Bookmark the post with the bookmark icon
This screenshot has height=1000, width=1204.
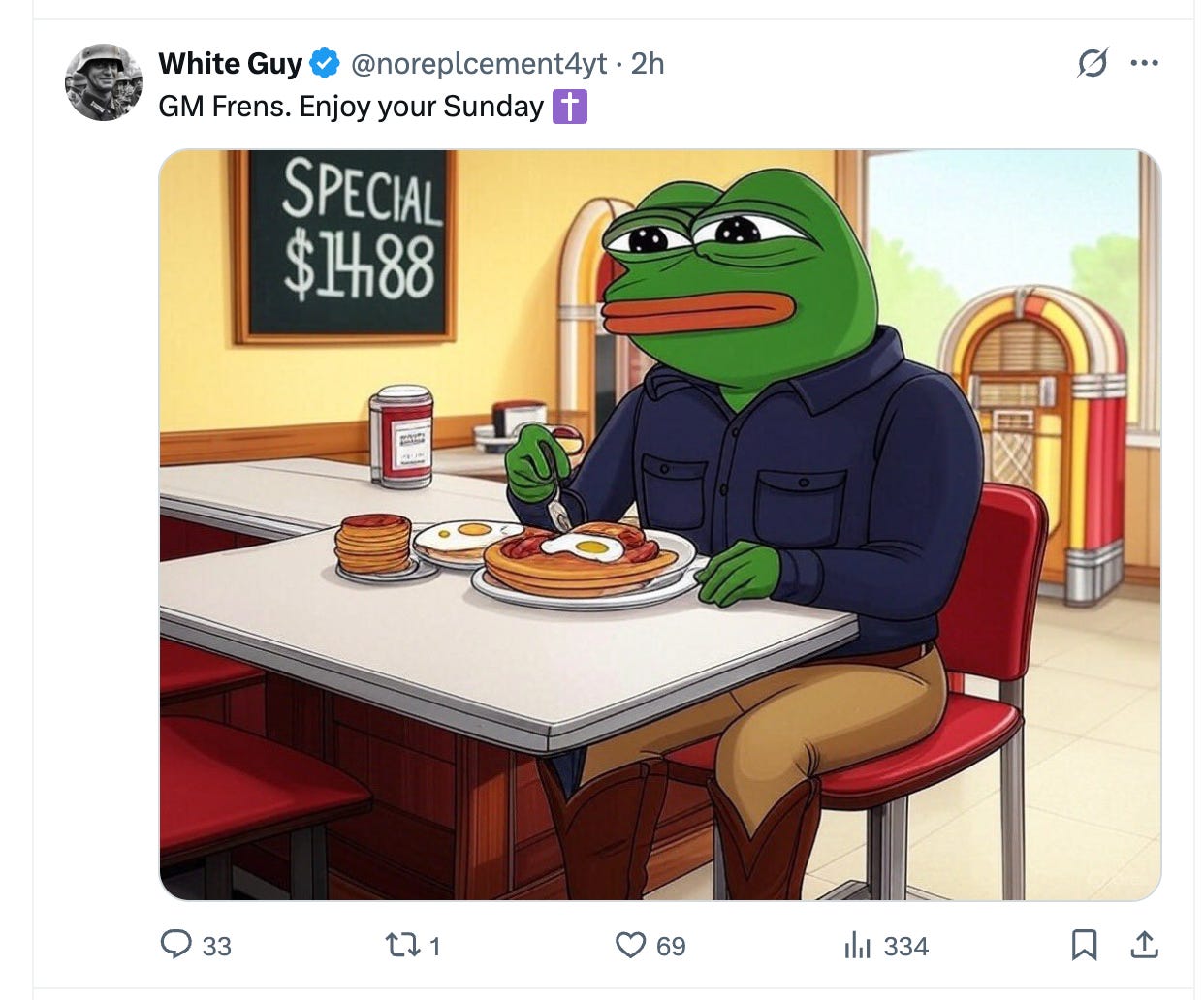1084,945
